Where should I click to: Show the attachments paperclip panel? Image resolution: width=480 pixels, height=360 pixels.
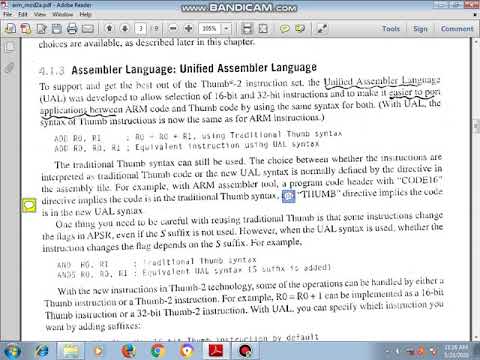pos(10,68)
